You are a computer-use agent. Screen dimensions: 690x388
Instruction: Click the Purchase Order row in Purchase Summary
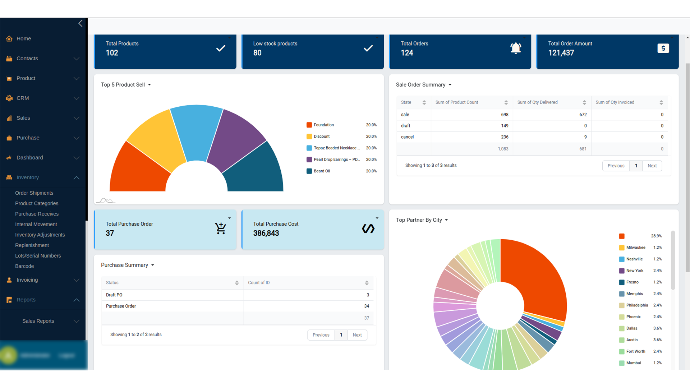pyautogui.click(x=238, y=306)
